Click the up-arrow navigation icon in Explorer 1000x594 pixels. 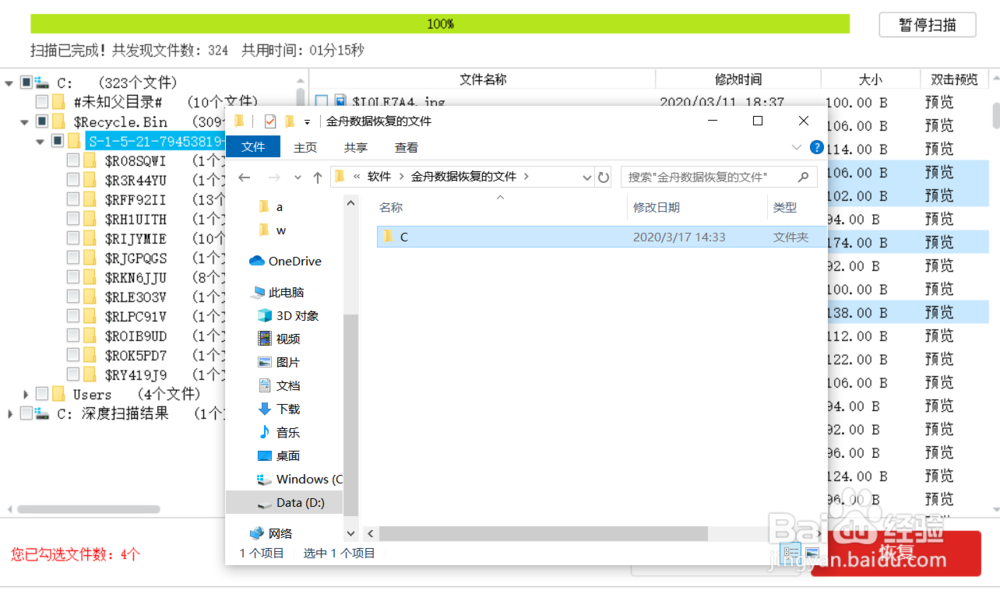(316, 175)
